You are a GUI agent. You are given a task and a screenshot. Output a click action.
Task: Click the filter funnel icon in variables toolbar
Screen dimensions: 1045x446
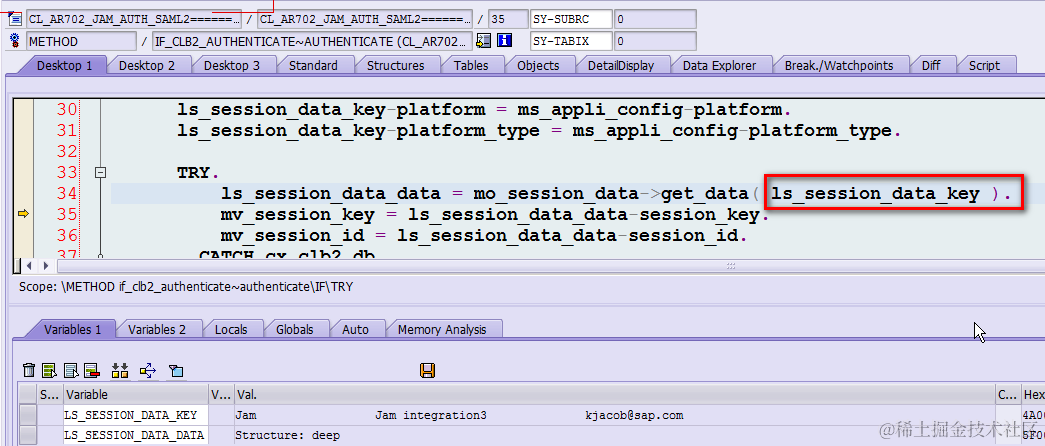177,371
